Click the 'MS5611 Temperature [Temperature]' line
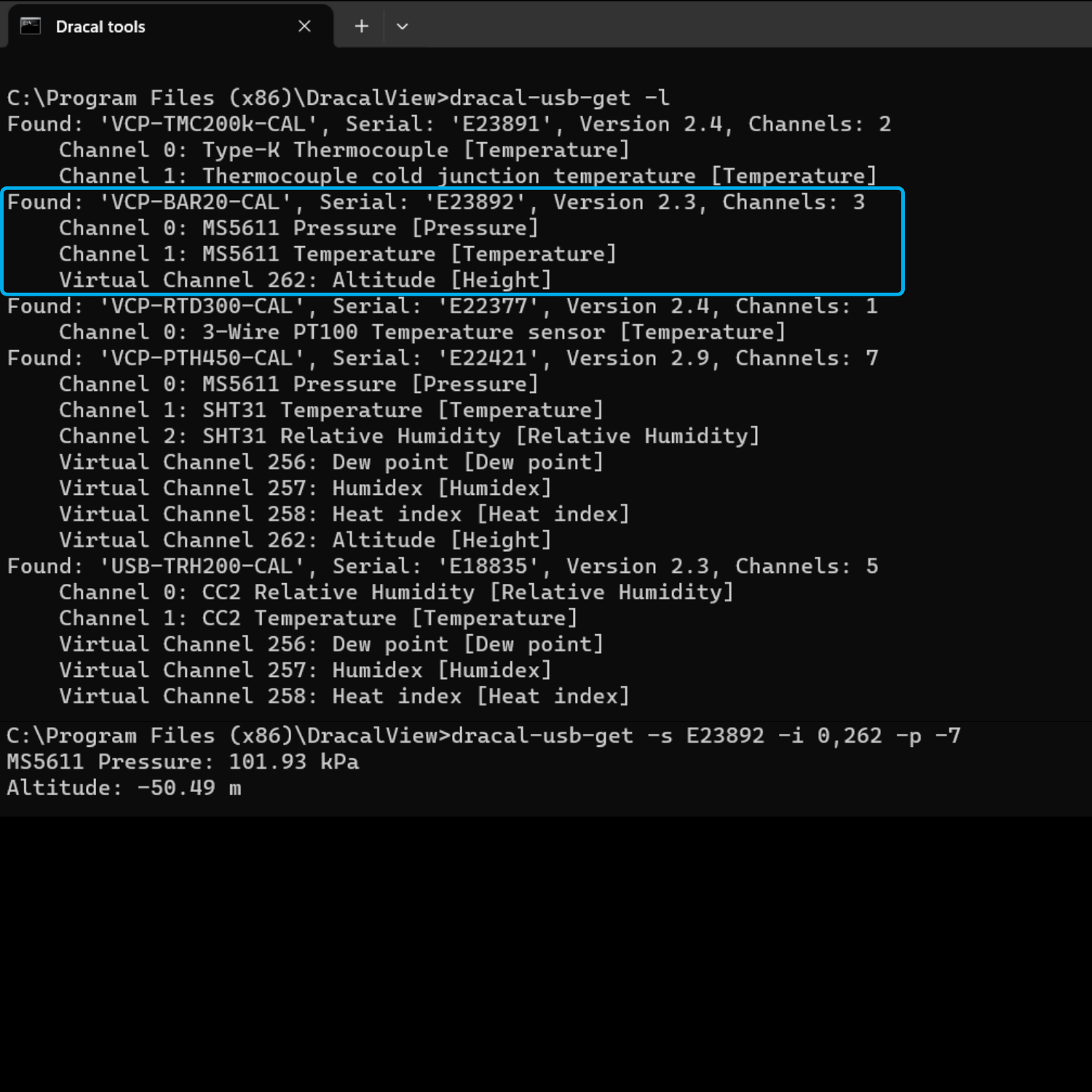Screen dimensions: 1092x1092 [x=338, y=254]
